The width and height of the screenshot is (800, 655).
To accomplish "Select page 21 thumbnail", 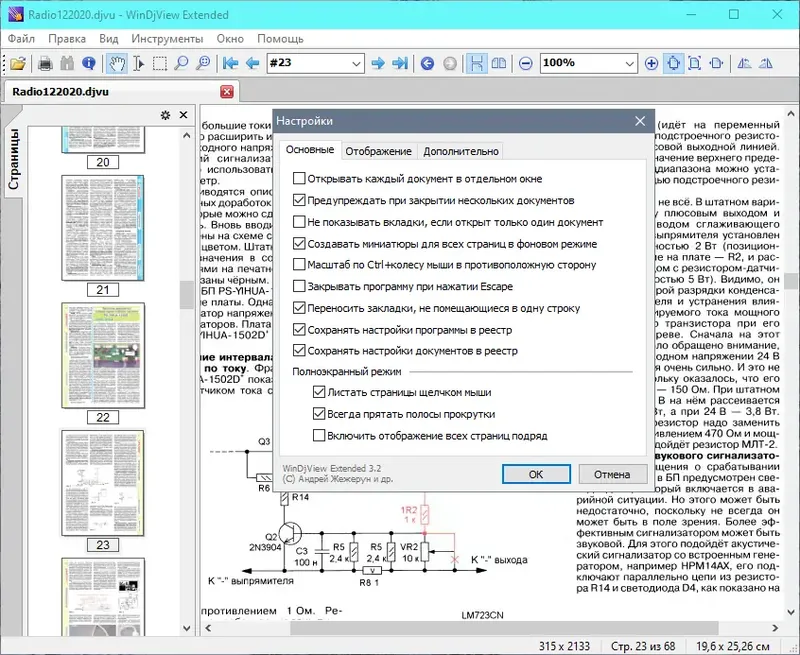I will (x=103, y=228).
